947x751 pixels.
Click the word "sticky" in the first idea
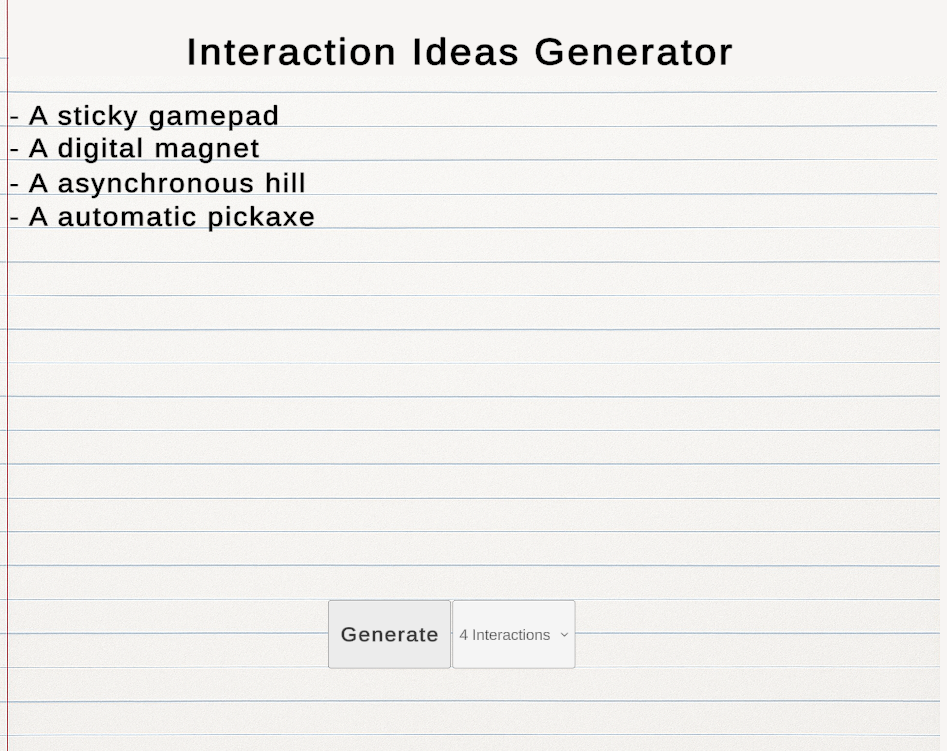(98, 117)
